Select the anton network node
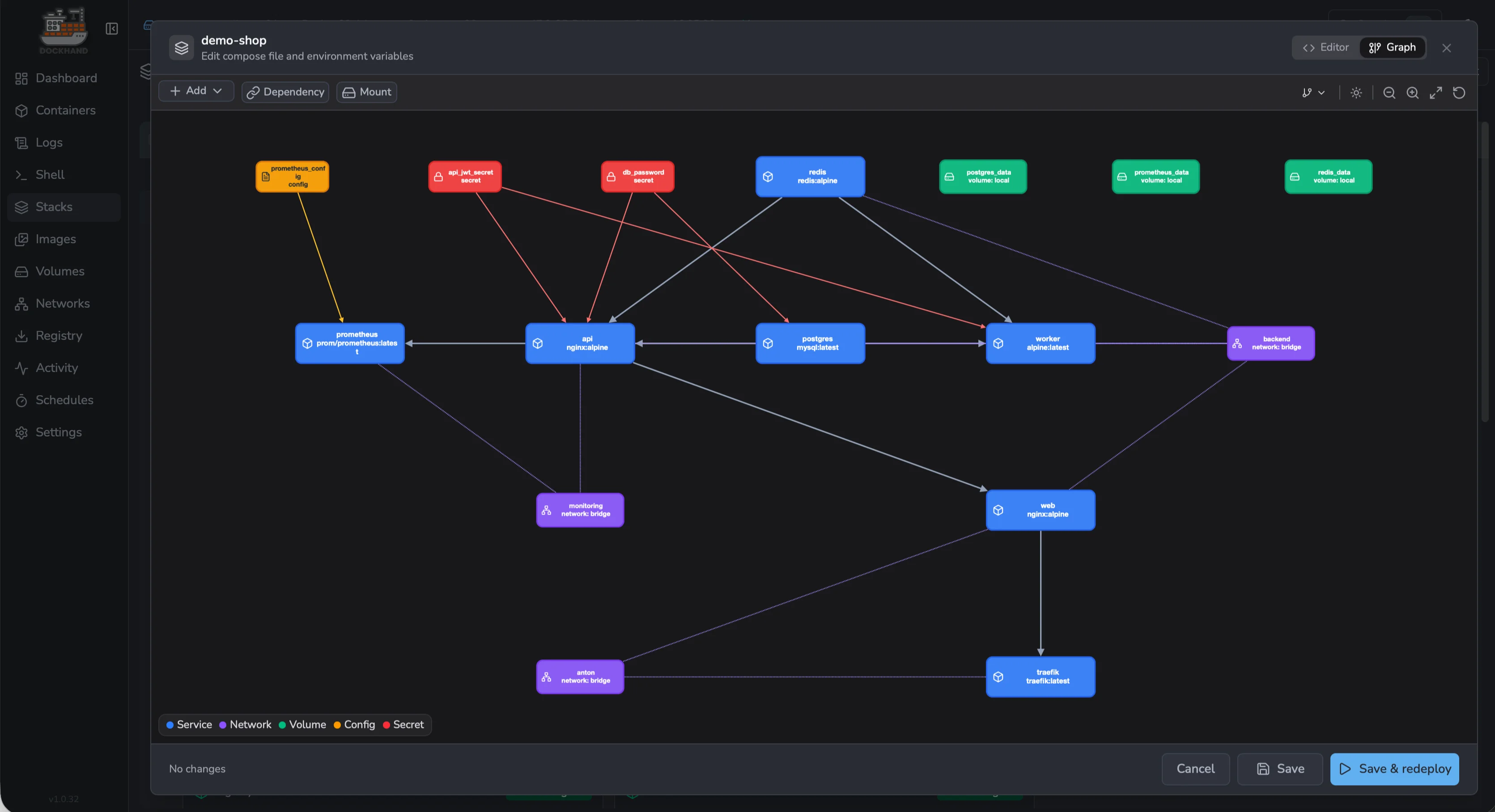 coord(580,677)
